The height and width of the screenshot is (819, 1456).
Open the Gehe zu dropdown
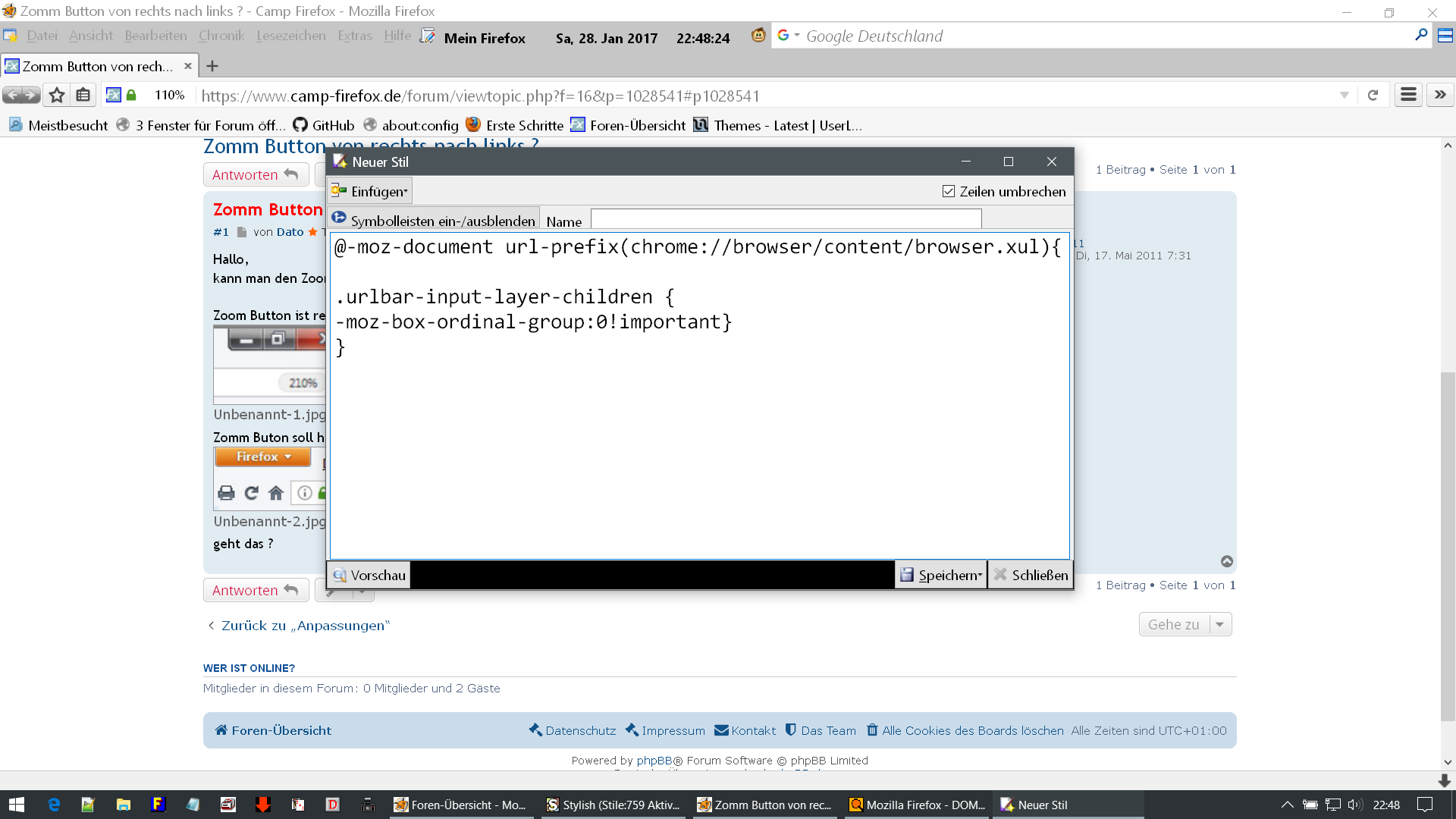(x=1185, y=624)
